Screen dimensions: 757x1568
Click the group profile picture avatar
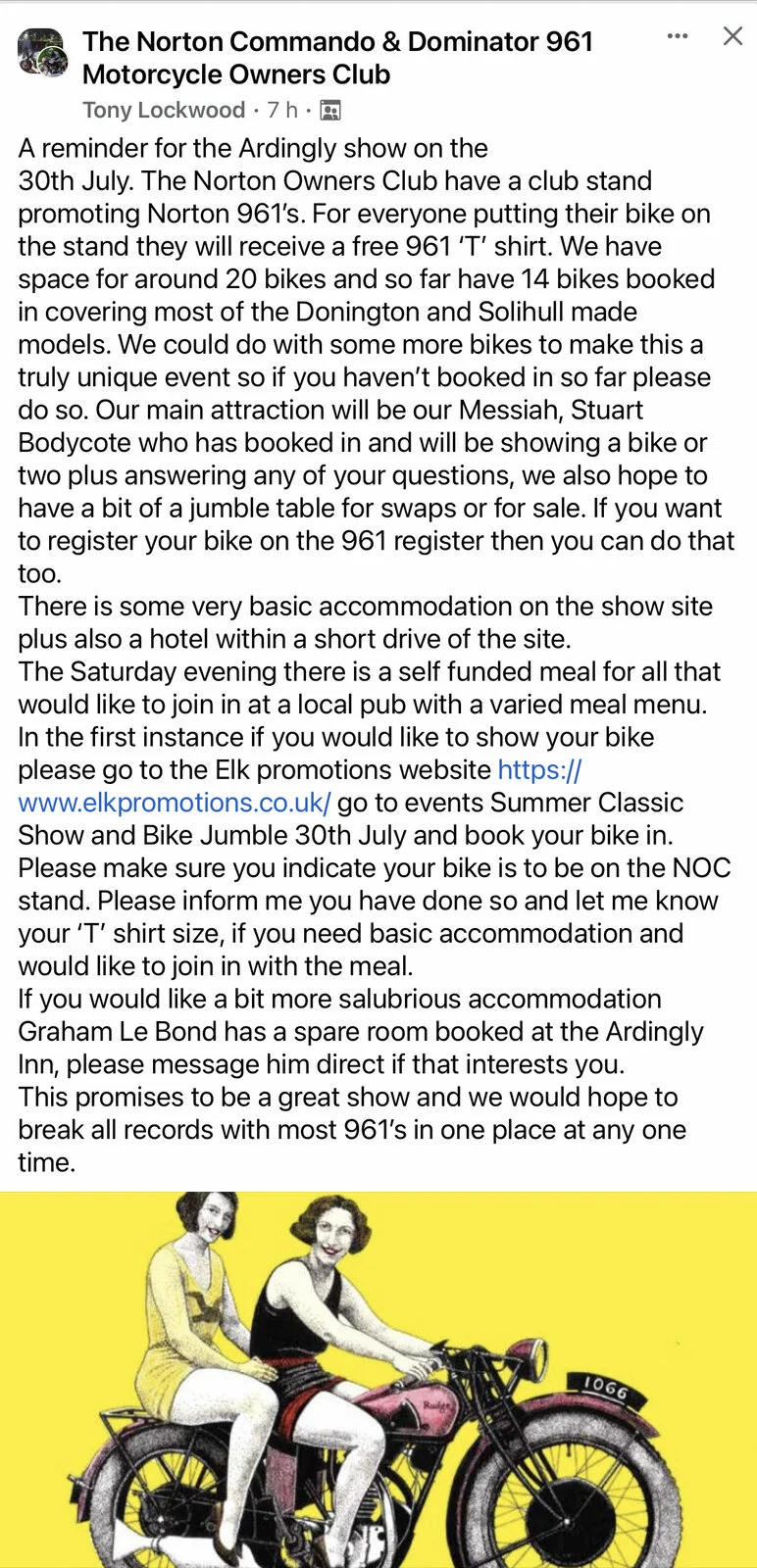43,53
